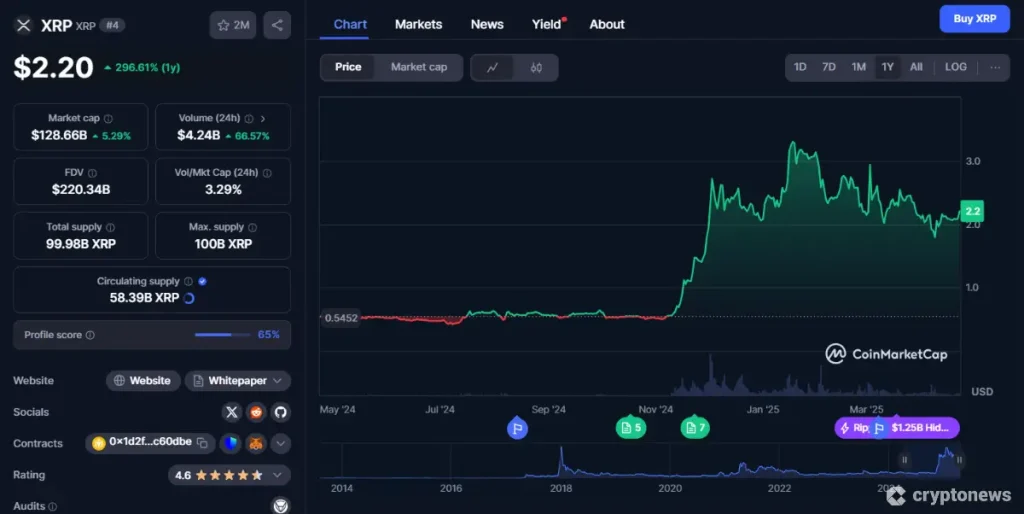The height and width of the screenshot is (514, 1024).
Task: Click contract address 0x1d2f...c60dbe
Action: tap(150, 442)
